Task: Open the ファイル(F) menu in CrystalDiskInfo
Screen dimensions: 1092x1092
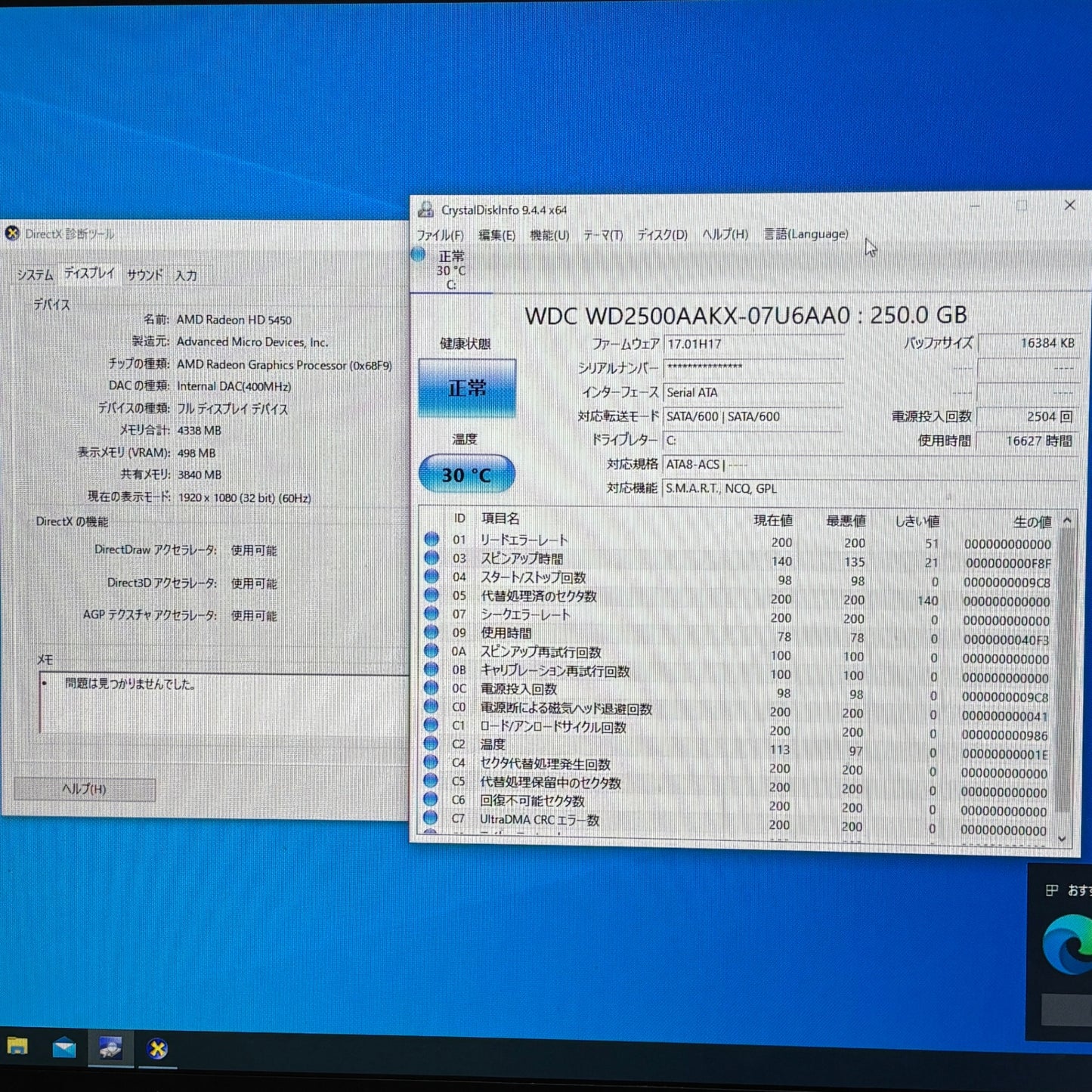Action: pos(441,235)
